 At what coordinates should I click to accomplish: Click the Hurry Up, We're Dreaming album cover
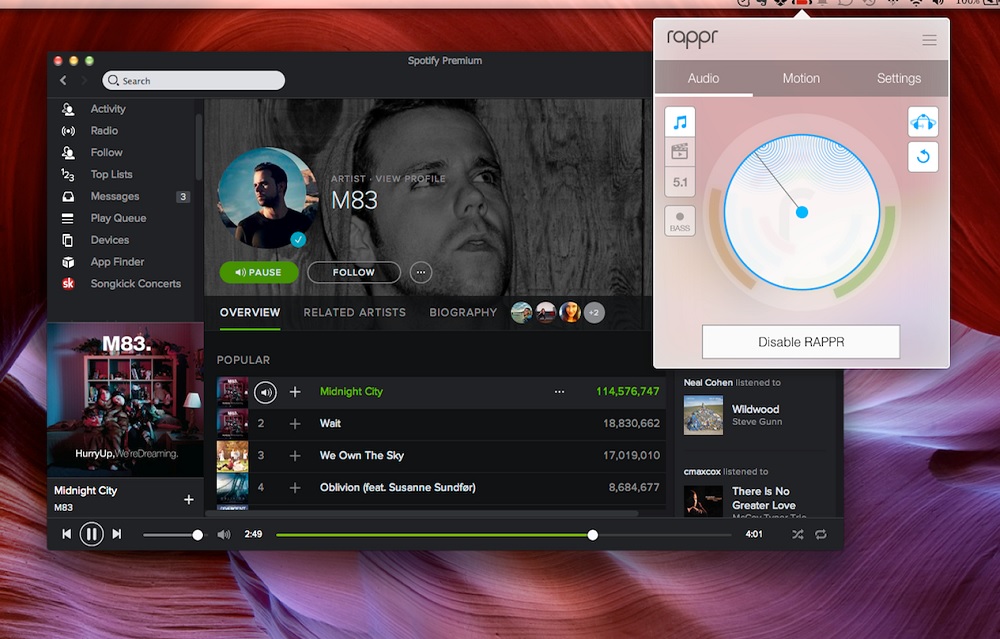tap(126, 400)
